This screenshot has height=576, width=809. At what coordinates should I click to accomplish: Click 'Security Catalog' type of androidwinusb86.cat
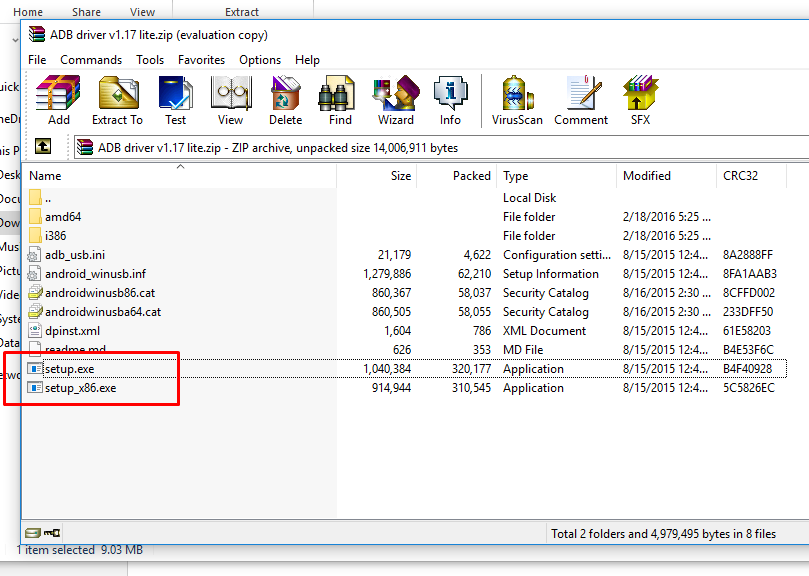click(x=546, y=293)
